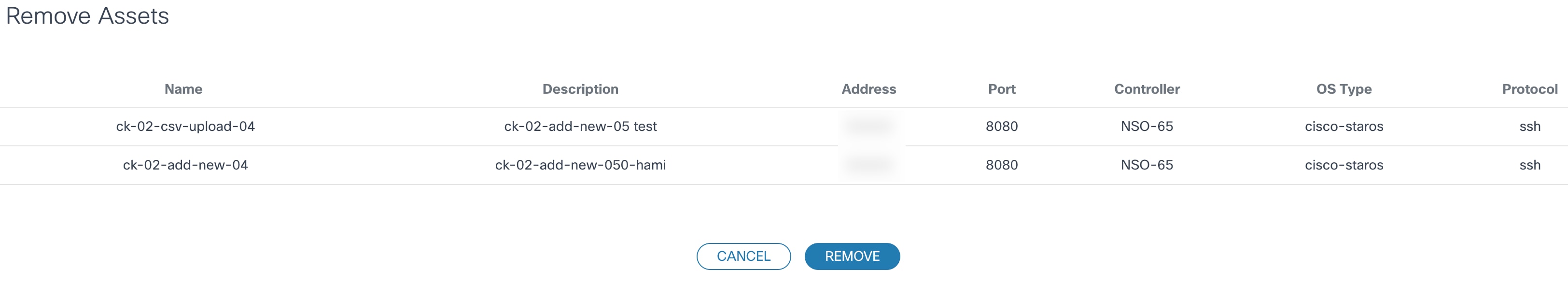Screen dimensions: 1568x284
Task: Click the OS Type column header
Action: coord(1344,89)
